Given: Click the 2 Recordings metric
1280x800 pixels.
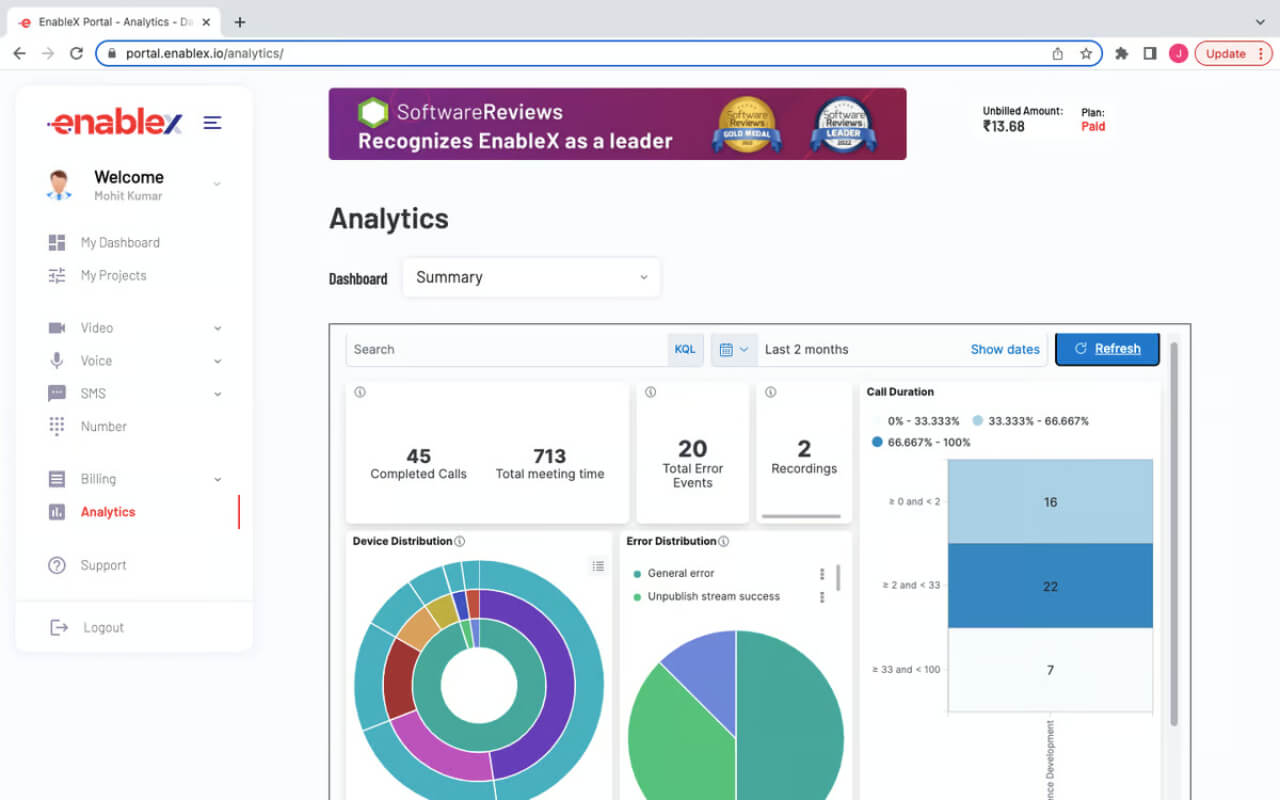Looking at the screenshot, I should coord(804,456).
